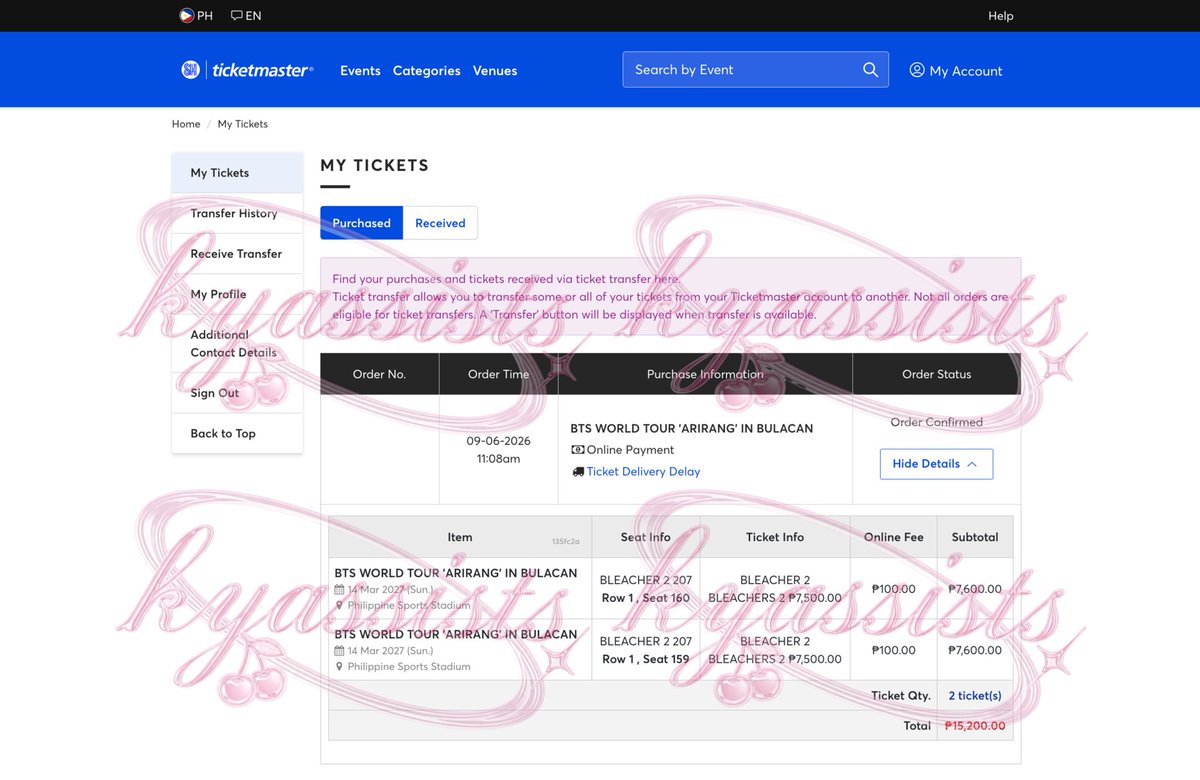Click the delivery truck icon

click(x=577, y=472)
